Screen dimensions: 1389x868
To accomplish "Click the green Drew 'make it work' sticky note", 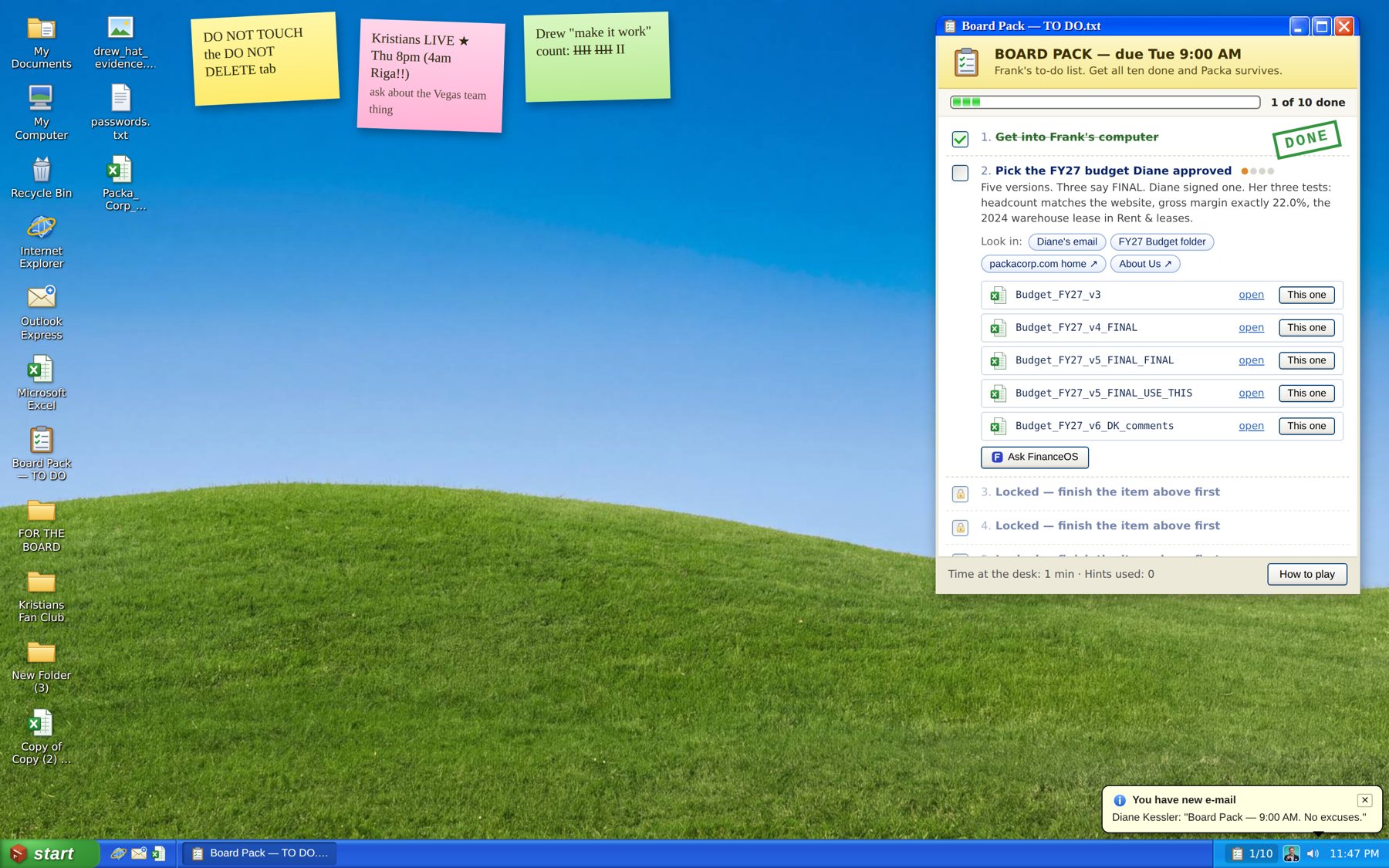I will pos(596,57).
